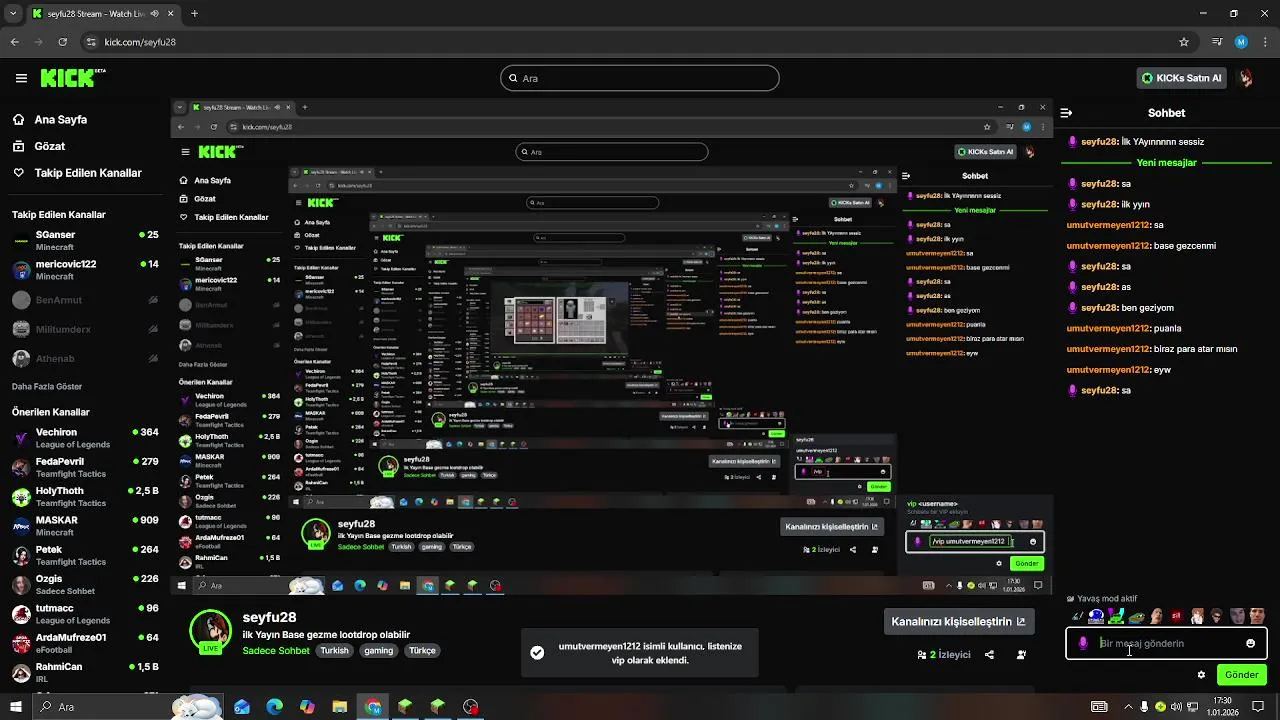Image resolution: width=1280 pixels, height=720 pixels.
Task: Select offline channel Militumderx
Action: coord(85,329)
